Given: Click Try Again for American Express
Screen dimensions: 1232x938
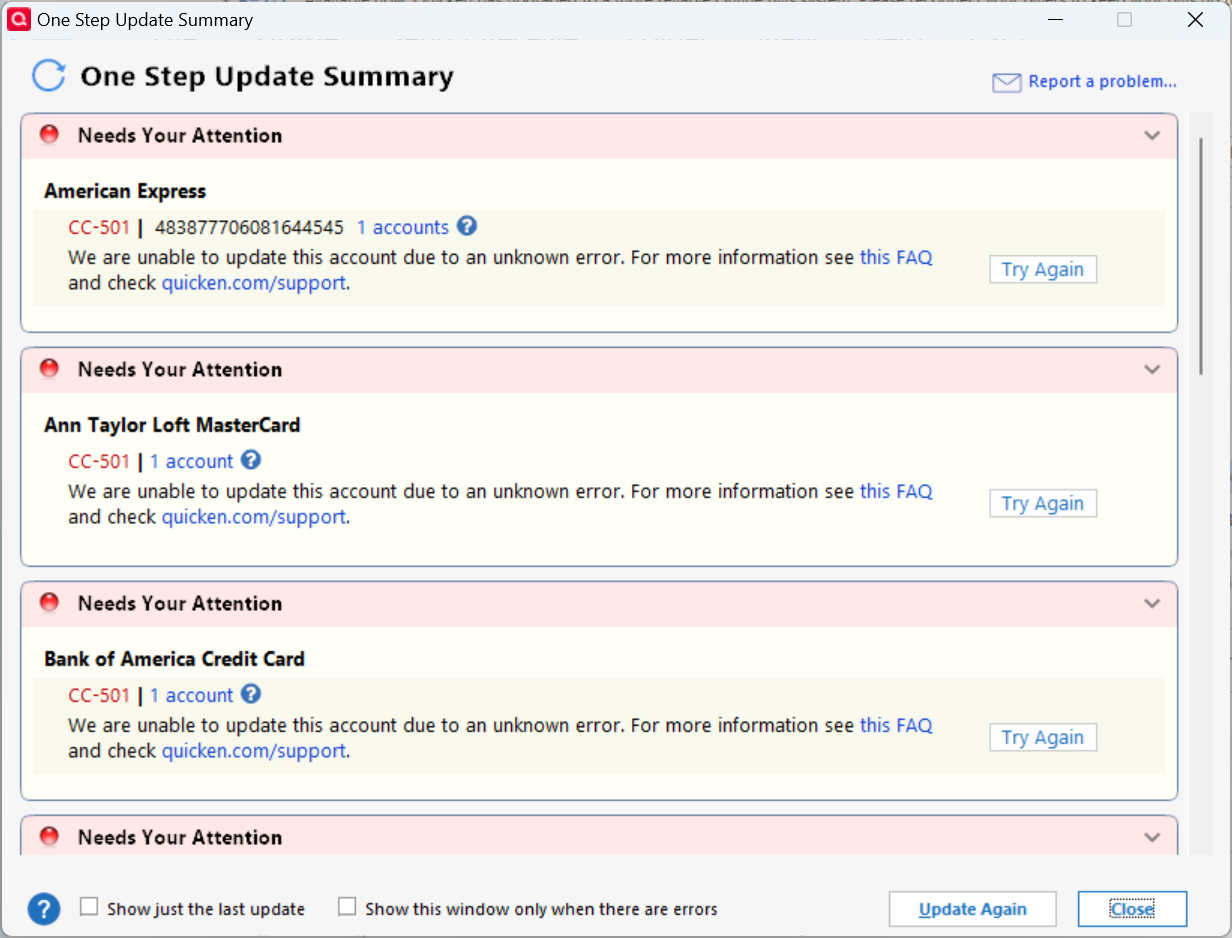Looking at the screenshot, I should pyautogui.click(x=1043, y=270).
